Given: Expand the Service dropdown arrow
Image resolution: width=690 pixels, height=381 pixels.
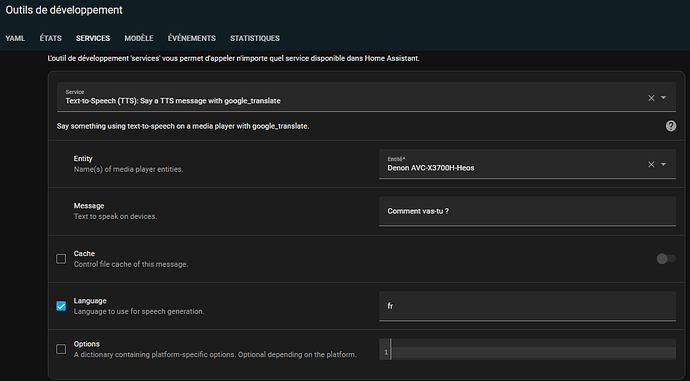Looking at the screenshot, I should [664, 97].
